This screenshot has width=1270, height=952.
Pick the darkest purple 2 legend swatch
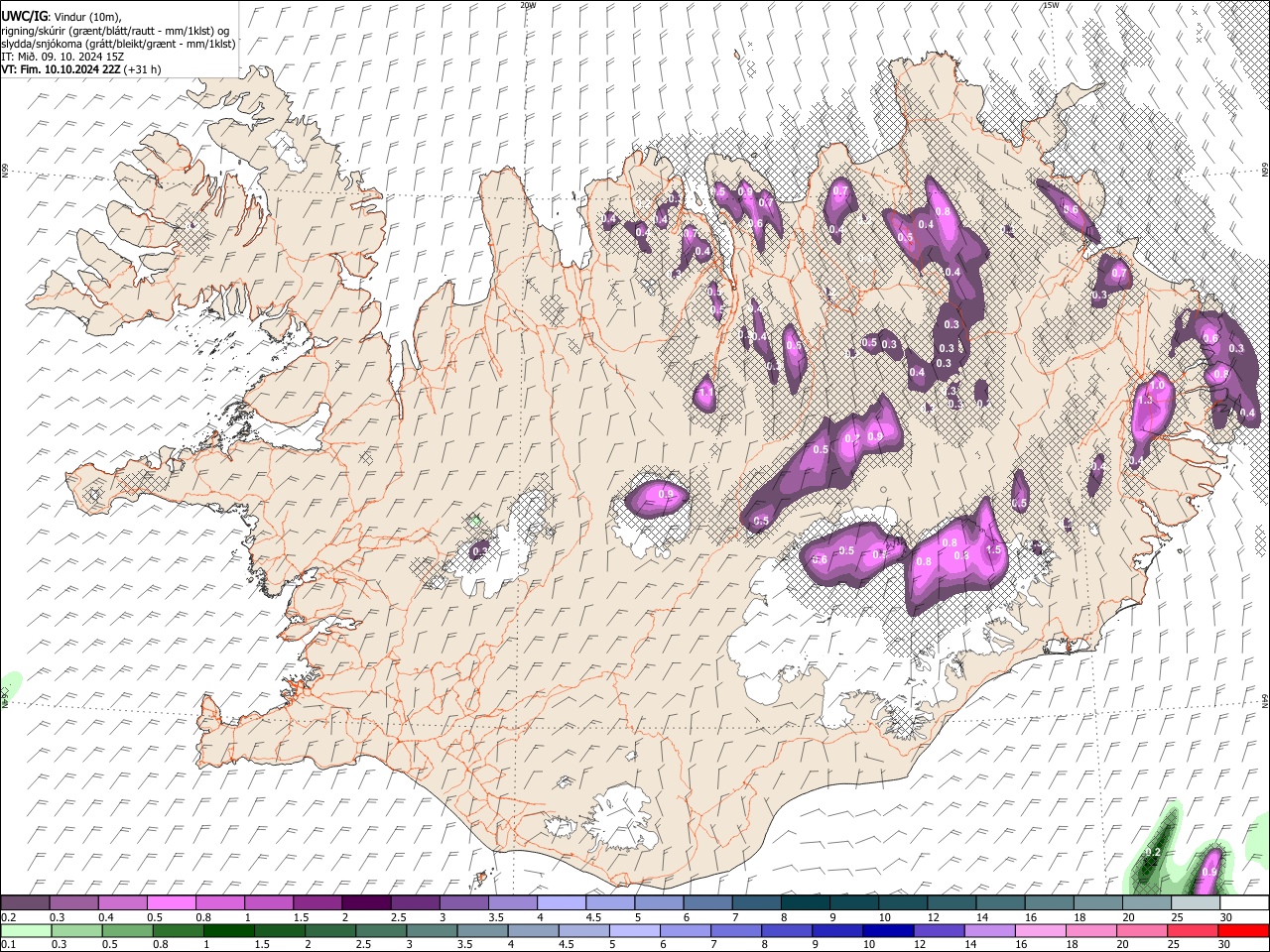pos(366,903)
